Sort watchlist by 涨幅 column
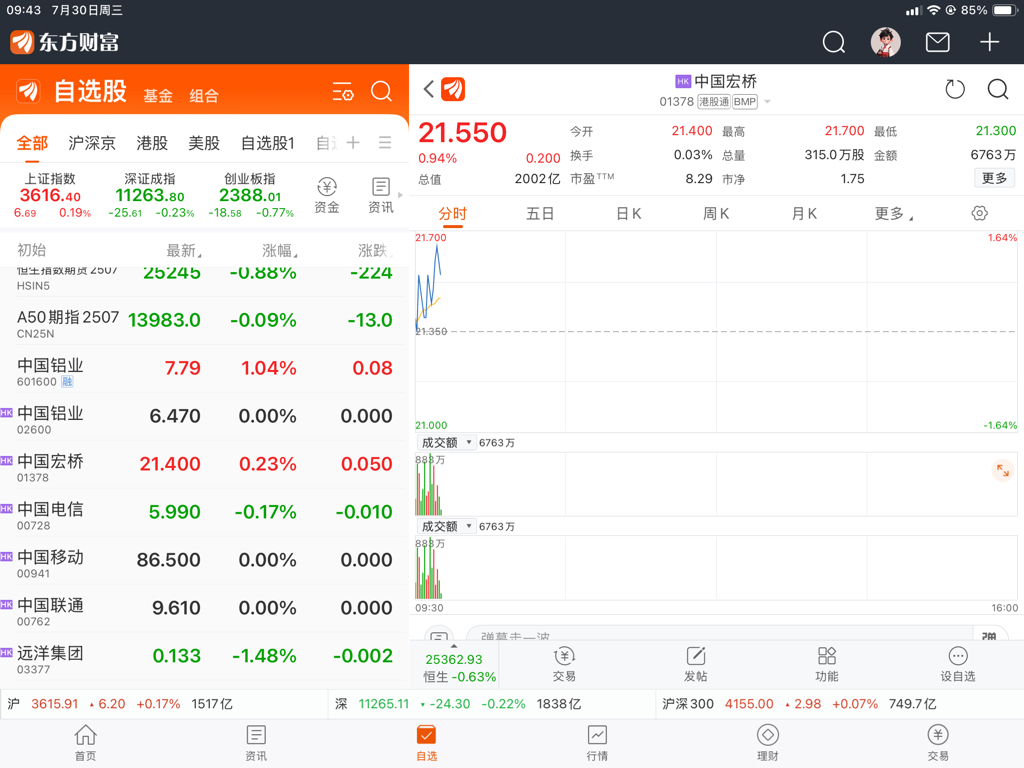1024x768 pixels. (280, 250)
